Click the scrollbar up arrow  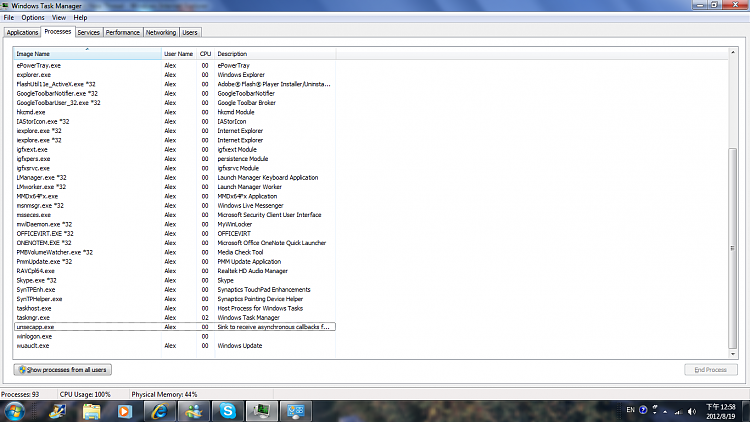tap(733, 52)
